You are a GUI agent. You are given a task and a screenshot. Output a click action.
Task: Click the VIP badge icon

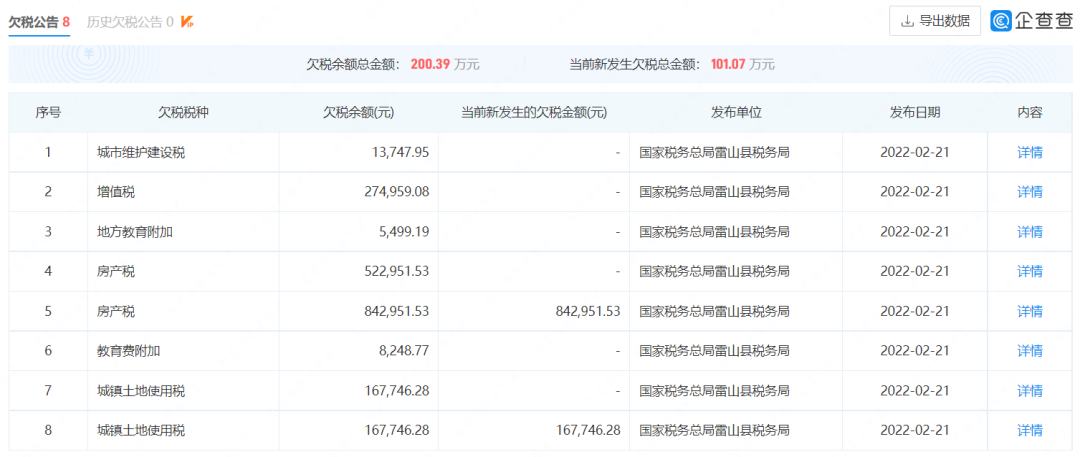[187, 22]
